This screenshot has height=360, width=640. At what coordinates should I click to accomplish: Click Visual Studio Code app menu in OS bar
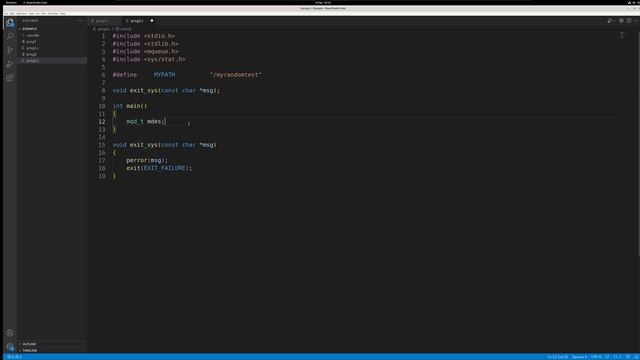click(35, 2)
